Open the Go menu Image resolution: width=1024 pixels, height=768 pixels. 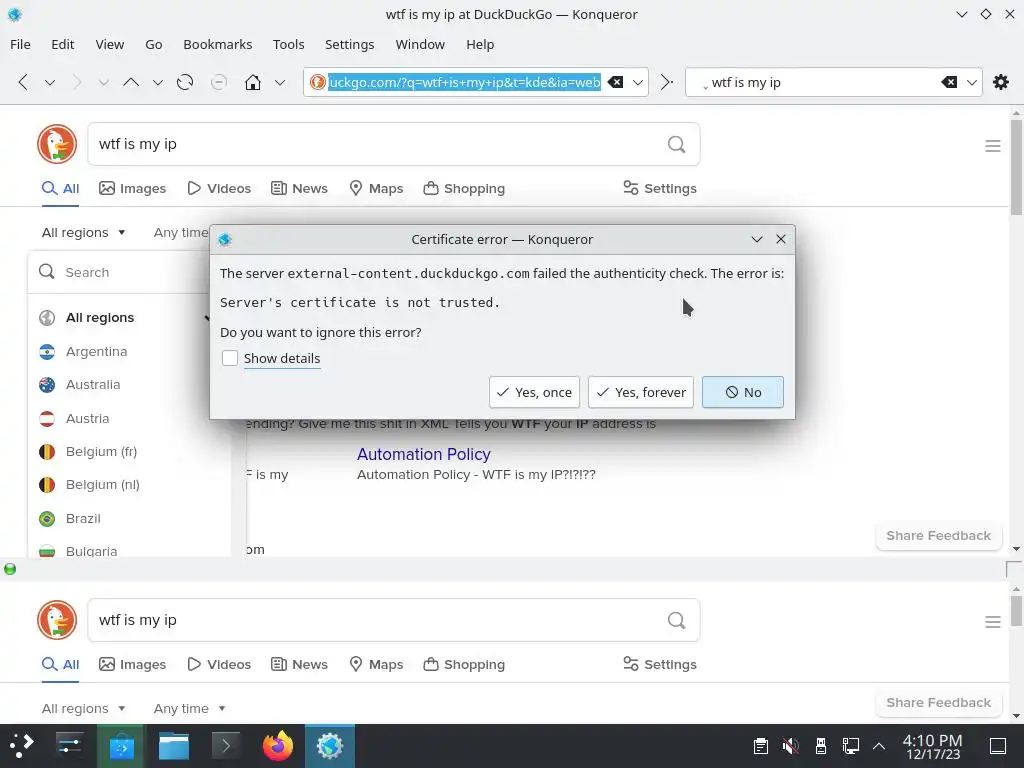click(x=153, y=44)
